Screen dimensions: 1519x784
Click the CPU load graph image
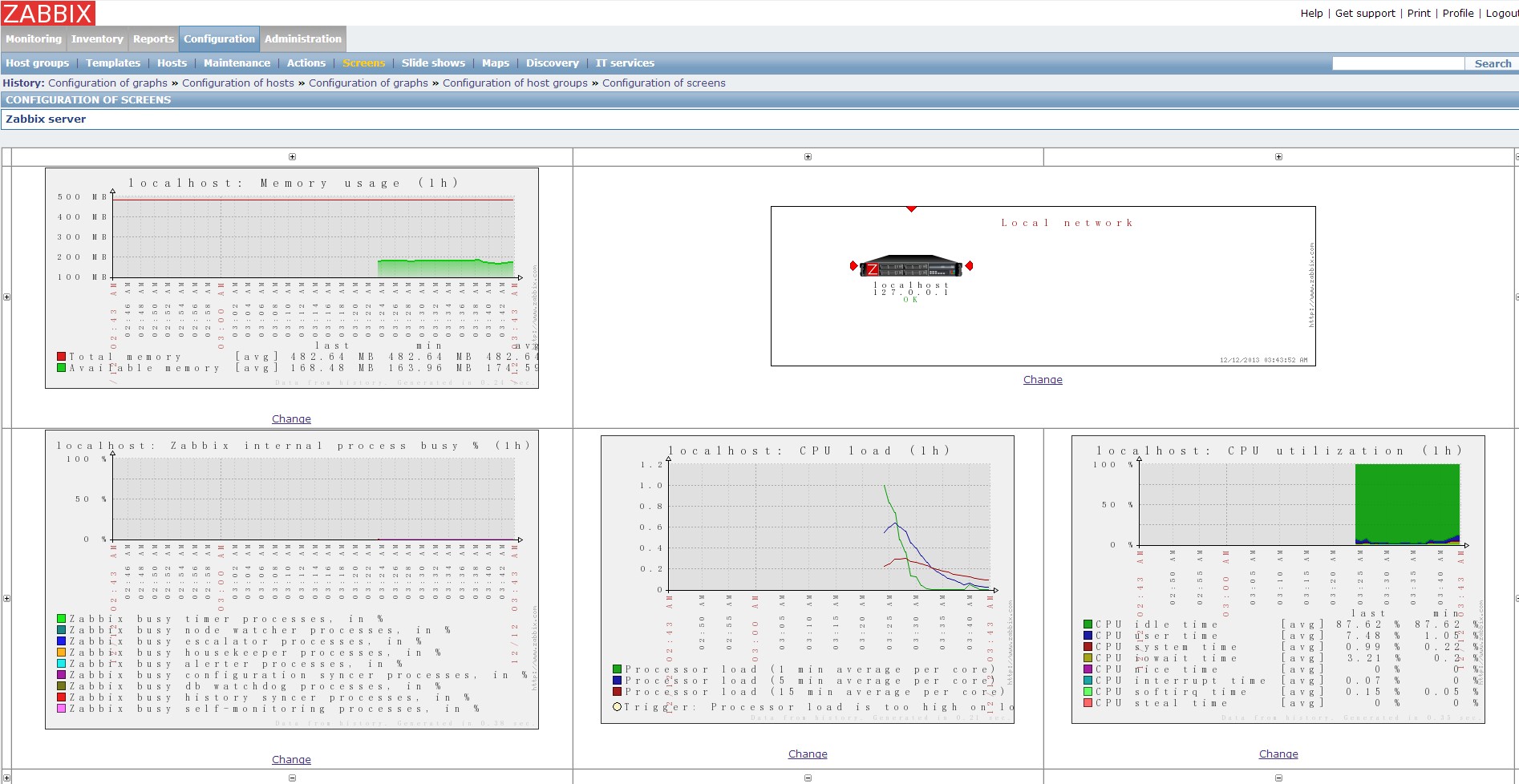coord(808,580)
